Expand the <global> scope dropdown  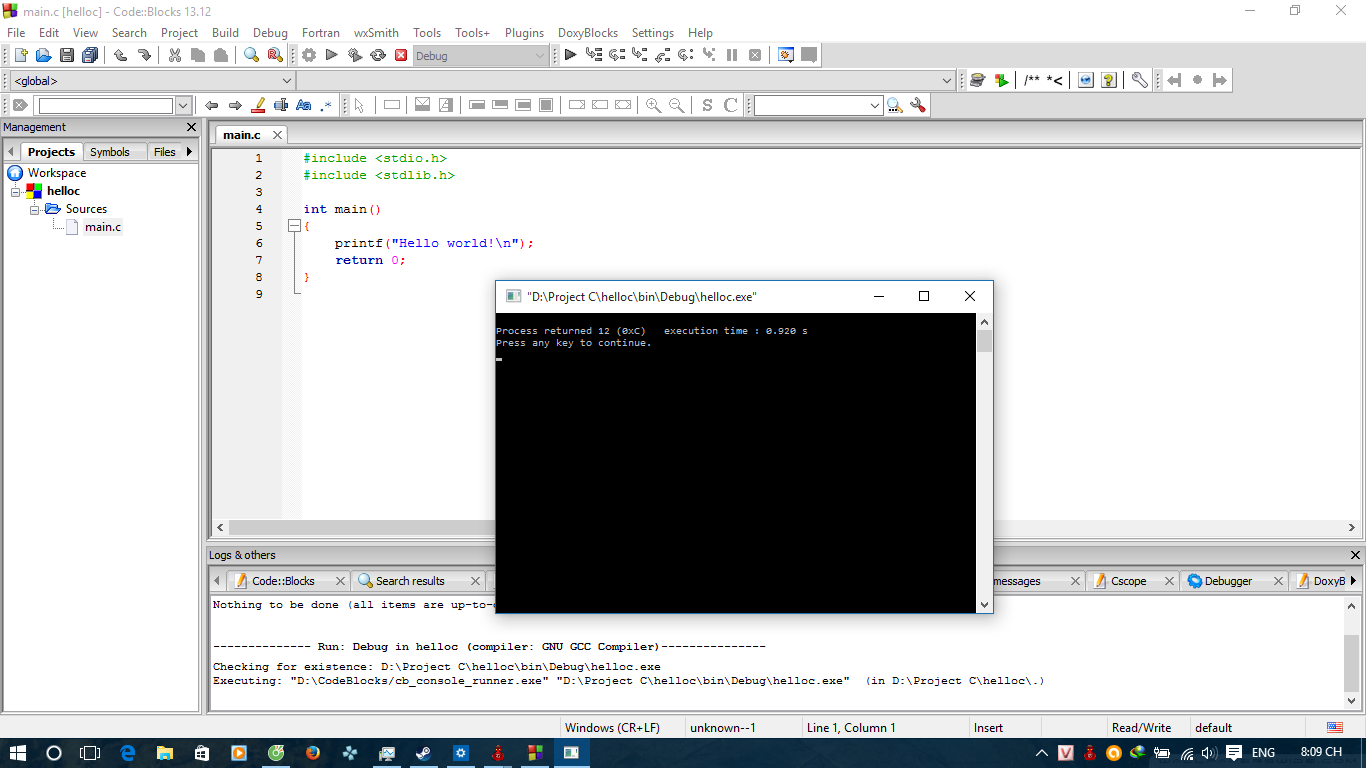point(287,81)
